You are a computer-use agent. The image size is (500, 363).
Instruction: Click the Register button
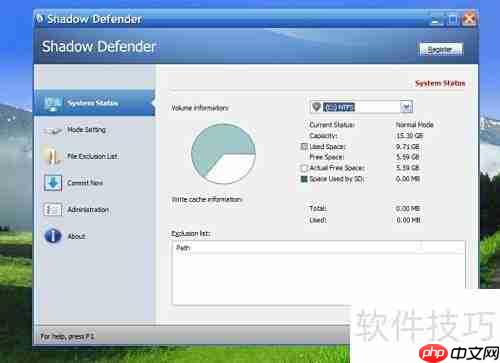point(441,50)
